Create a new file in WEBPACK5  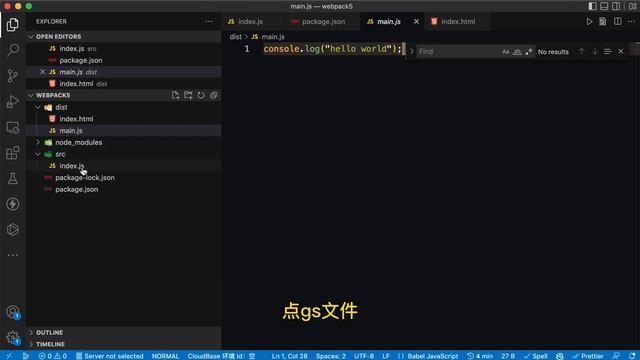175,95
